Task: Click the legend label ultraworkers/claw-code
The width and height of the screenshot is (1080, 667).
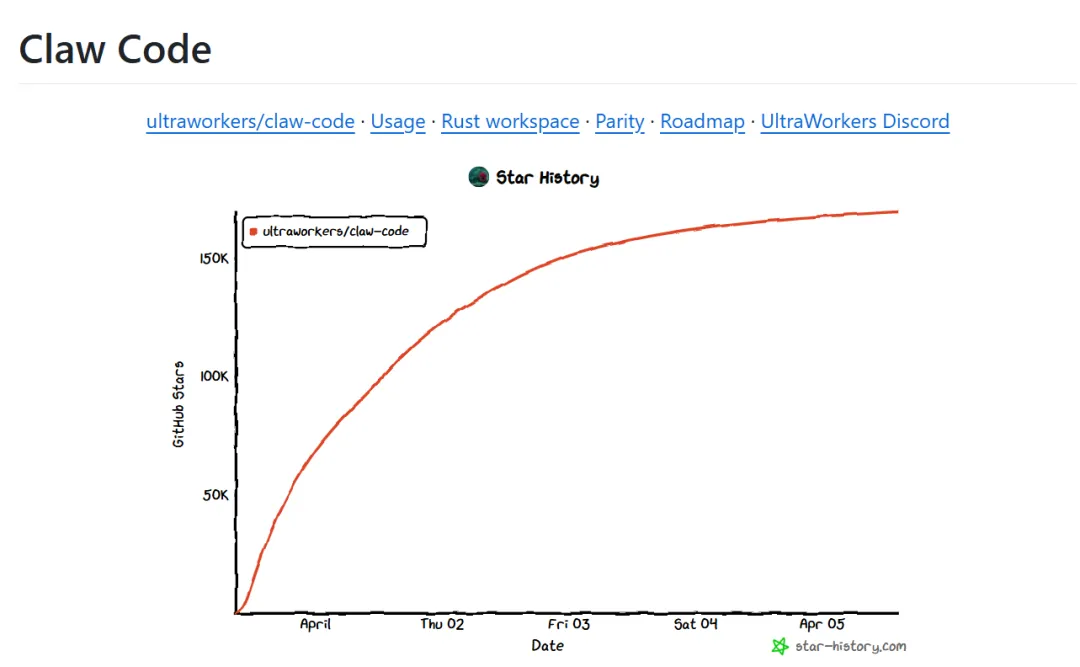Action: [335, 232]
